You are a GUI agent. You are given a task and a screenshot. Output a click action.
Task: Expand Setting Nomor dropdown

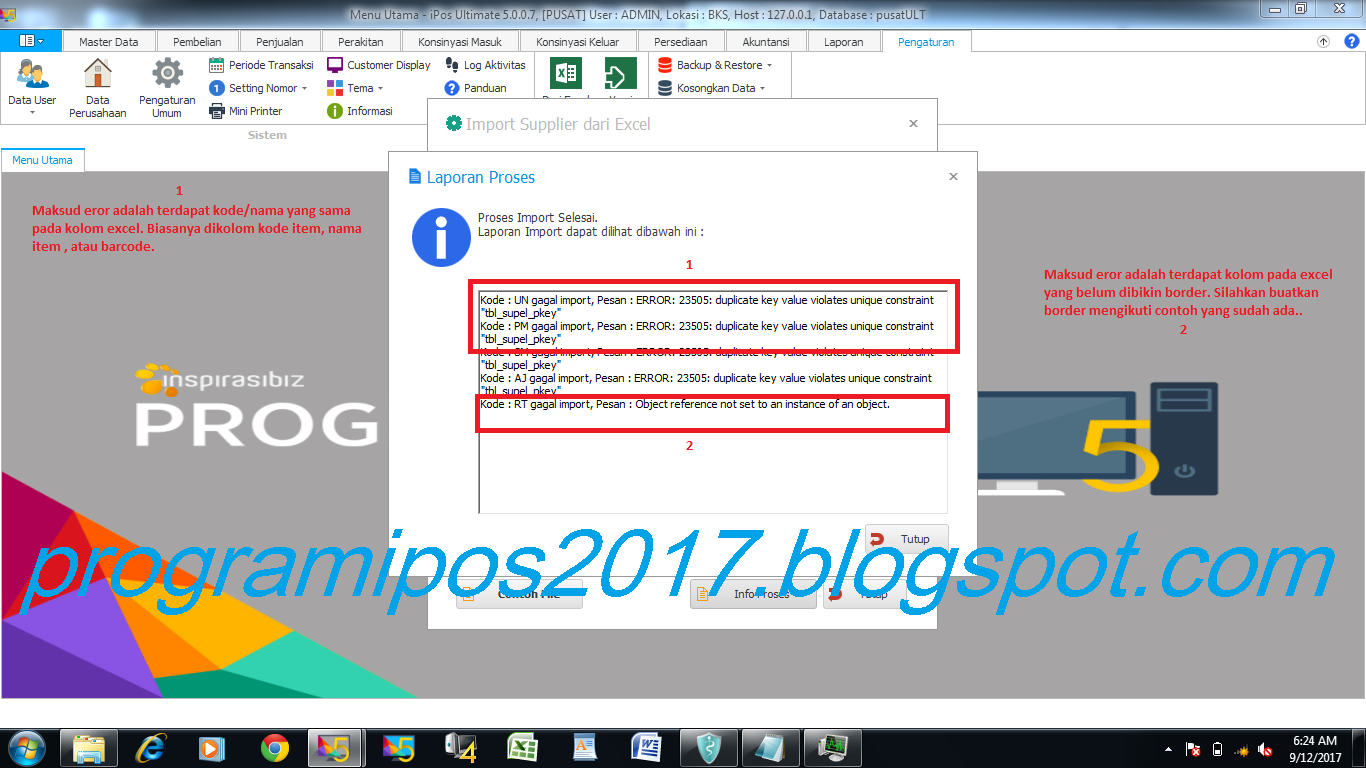(259, 88)
